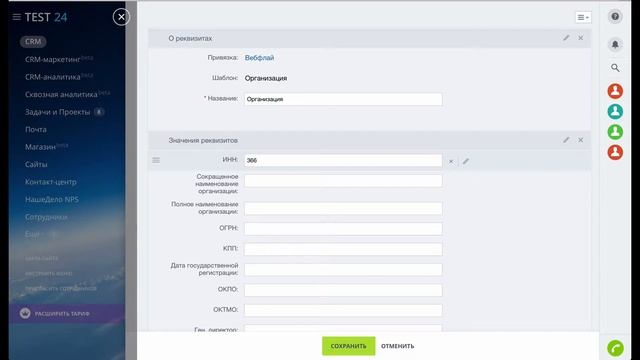Focus the Название input field
640x360 pixels.
343,99
